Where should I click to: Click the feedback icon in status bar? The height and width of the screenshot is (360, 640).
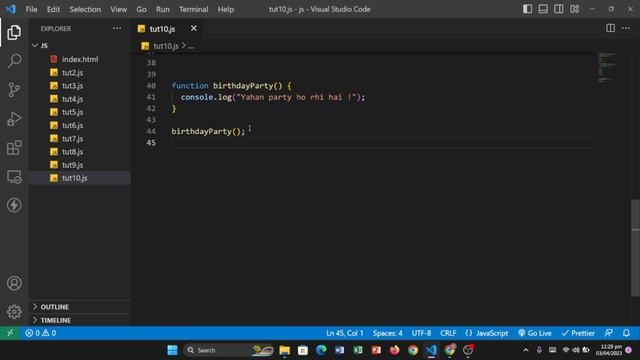pos(608,333)
